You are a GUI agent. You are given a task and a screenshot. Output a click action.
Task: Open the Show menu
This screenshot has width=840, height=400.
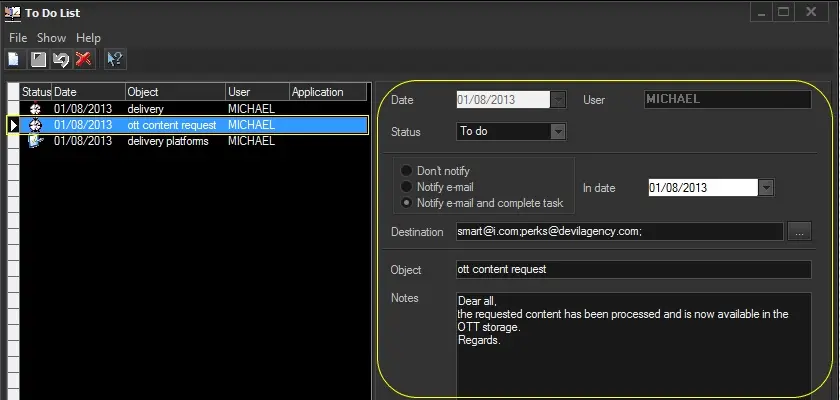pos(51,38)
